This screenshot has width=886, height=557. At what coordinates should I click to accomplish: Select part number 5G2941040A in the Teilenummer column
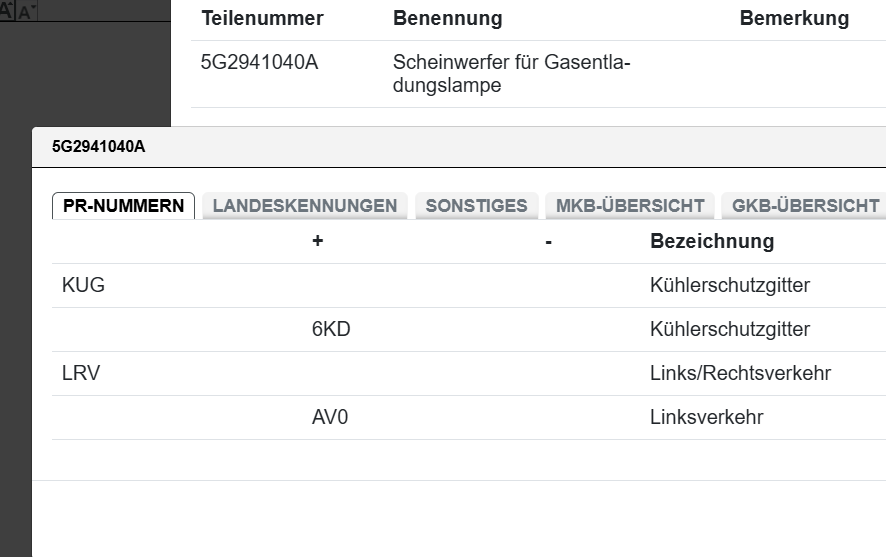coord(260,64)
